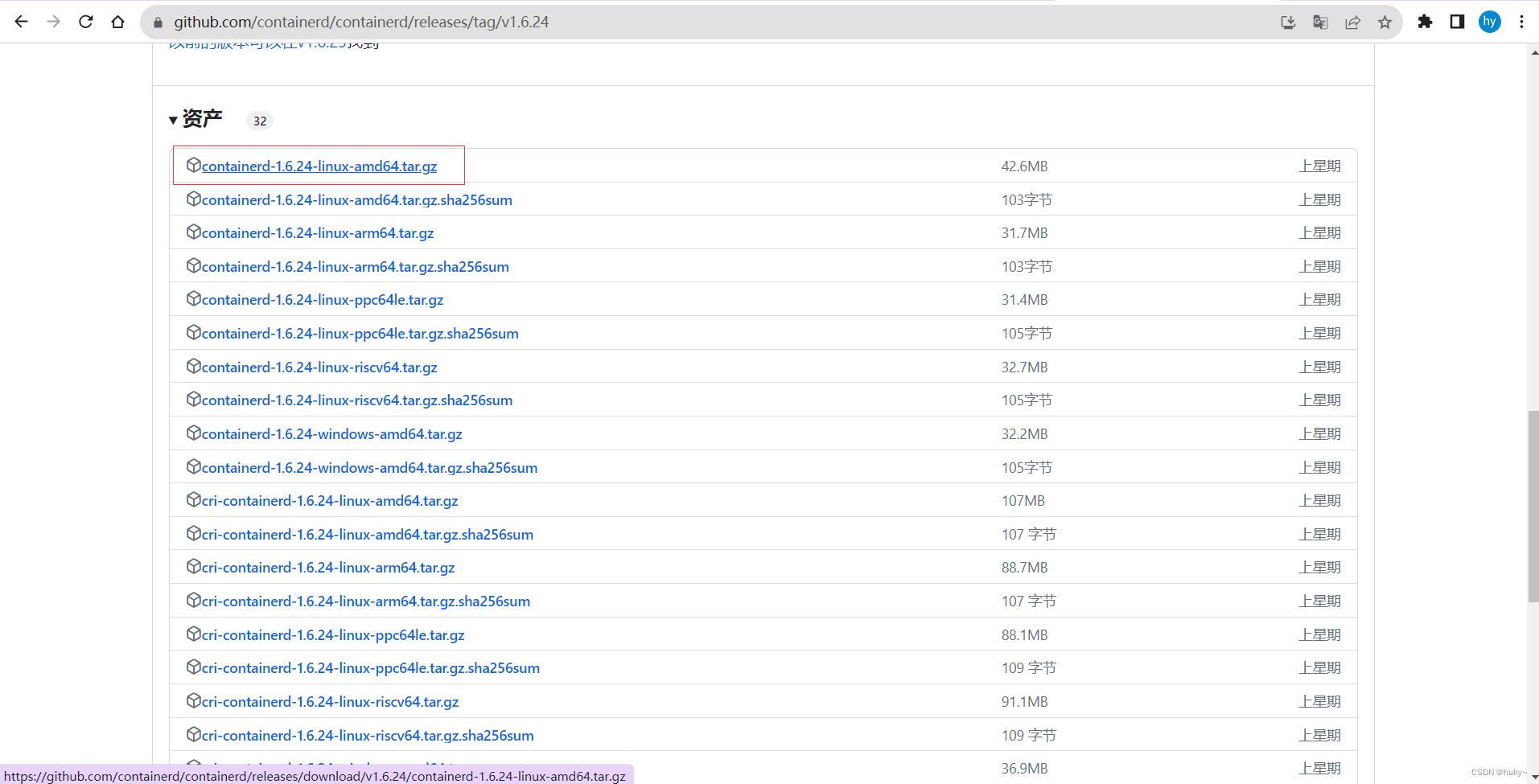Click the lock site info icon

point(158,23)
